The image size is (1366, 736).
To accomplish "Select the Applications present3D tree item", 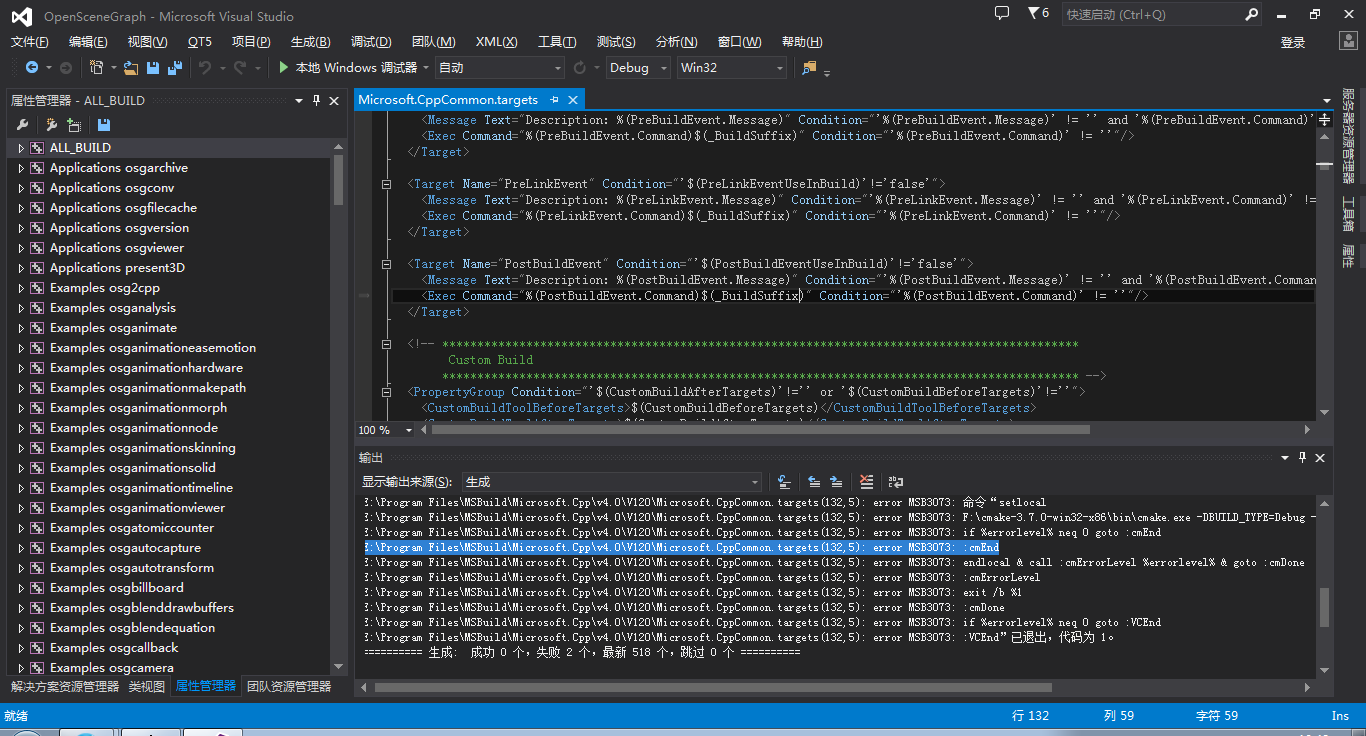I will [x=117, y=268].
